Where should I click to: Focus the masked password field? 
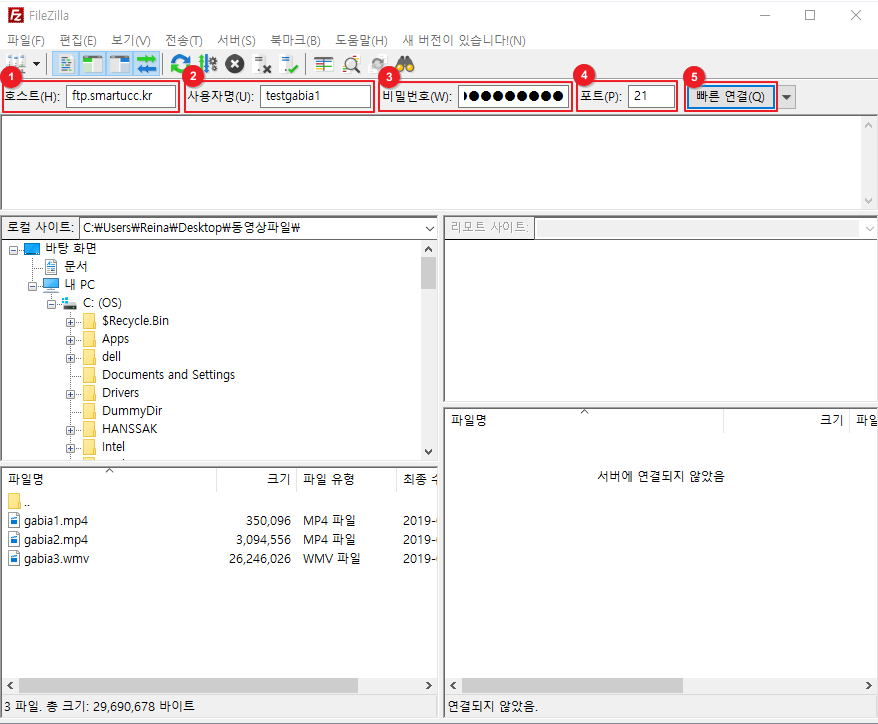tap(513, 96)
